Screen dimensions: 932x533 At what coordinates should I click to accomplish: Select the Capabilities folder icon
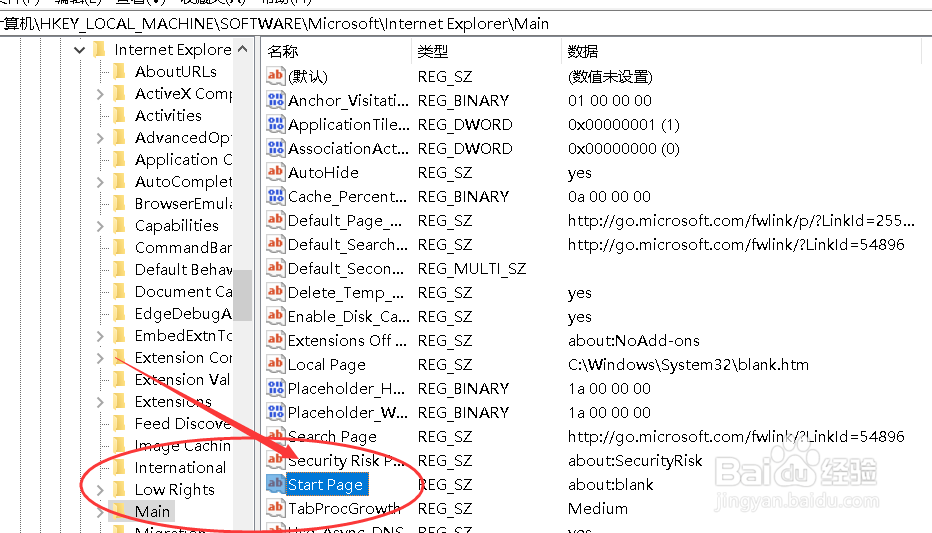119,226
